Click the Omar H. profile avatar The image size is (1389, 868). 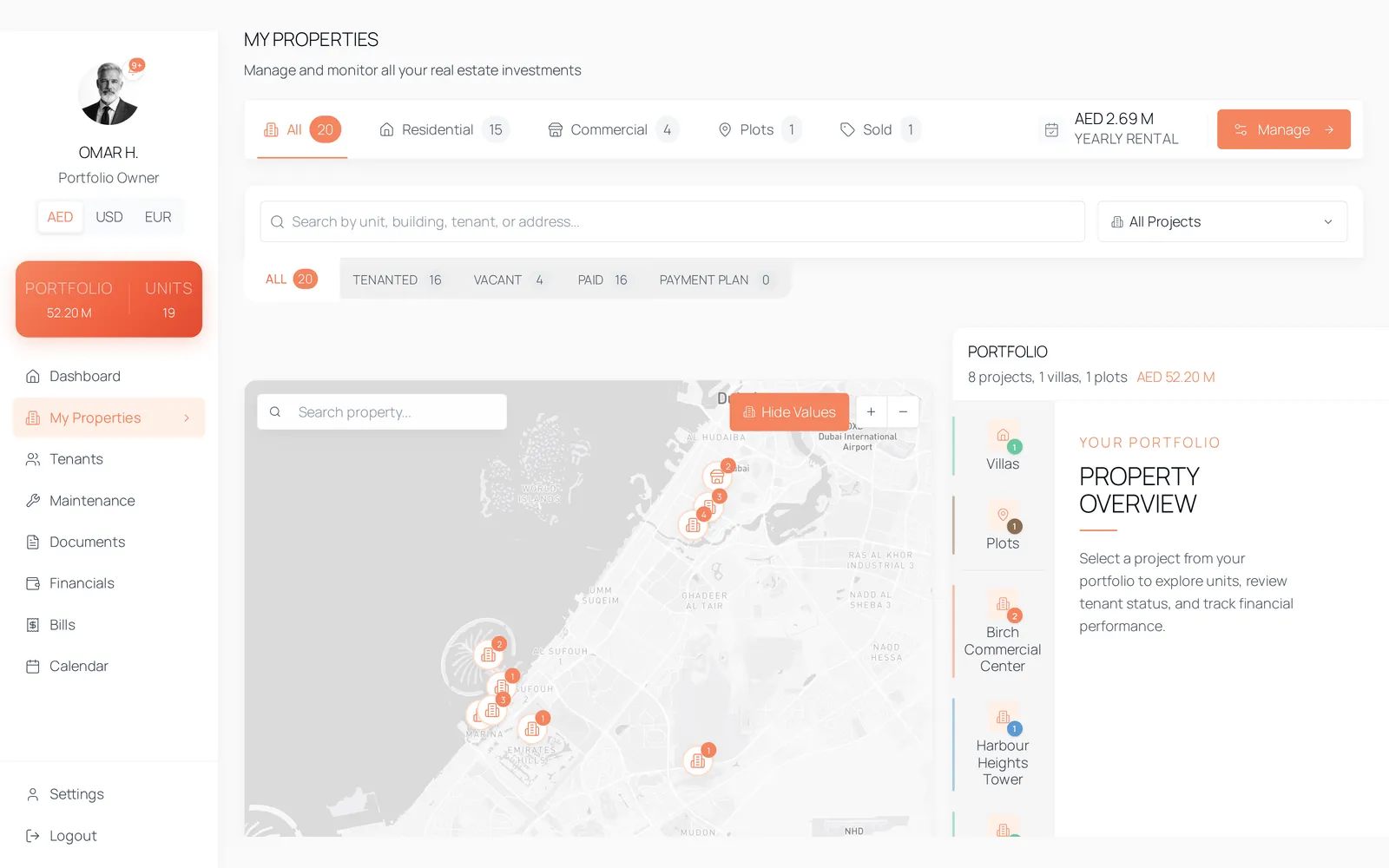[x=109, y=94]
